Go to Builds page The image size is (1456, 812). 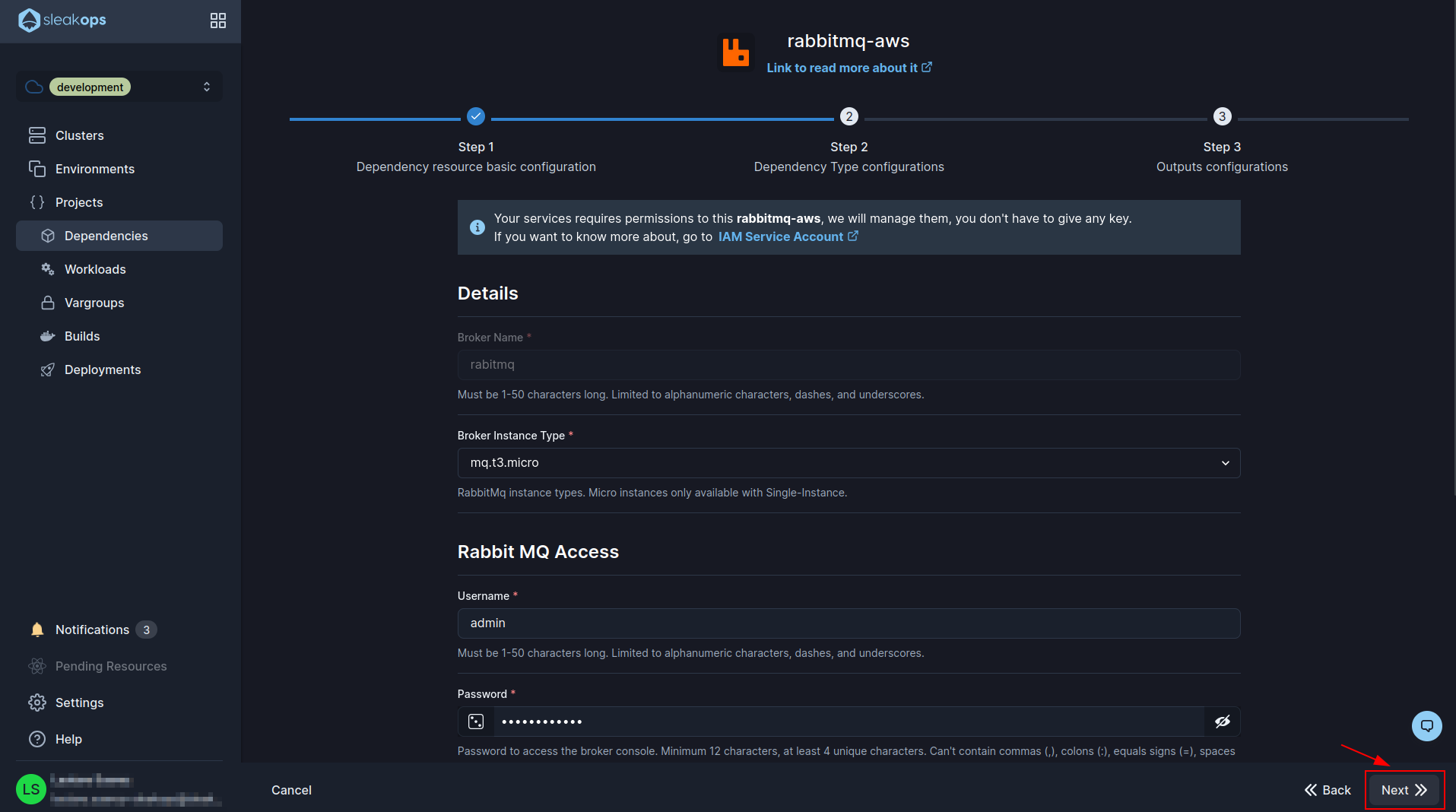tap(119, 336)
